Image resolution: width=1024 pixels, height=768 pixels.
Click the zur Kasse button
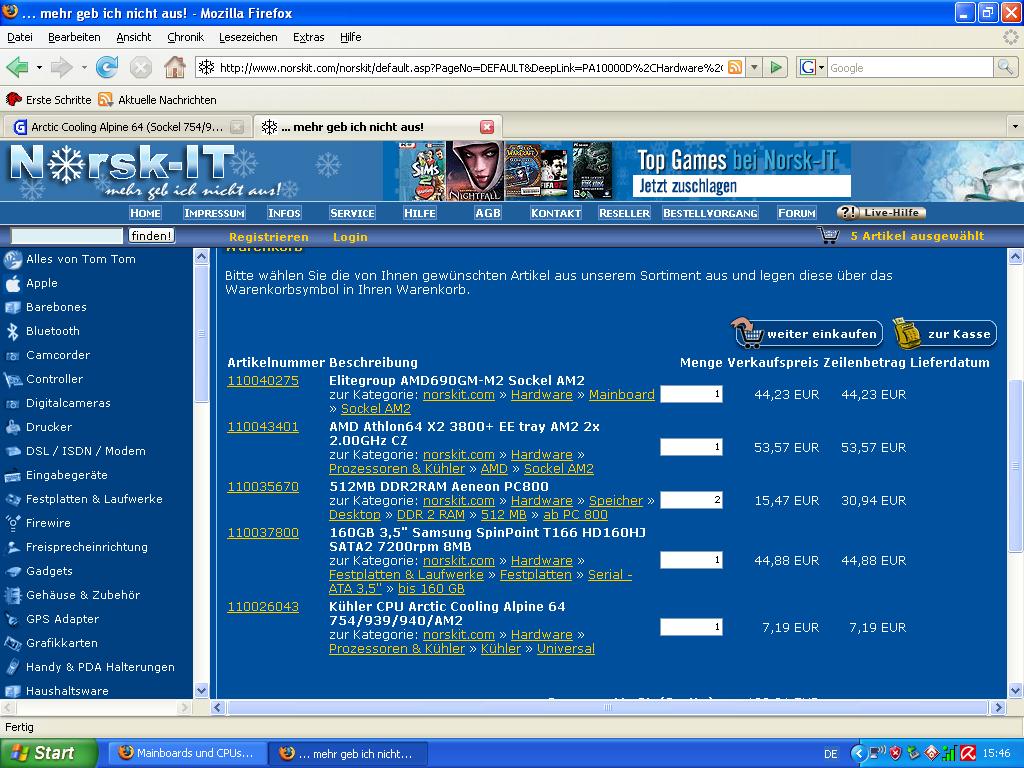tap(944, 334)
